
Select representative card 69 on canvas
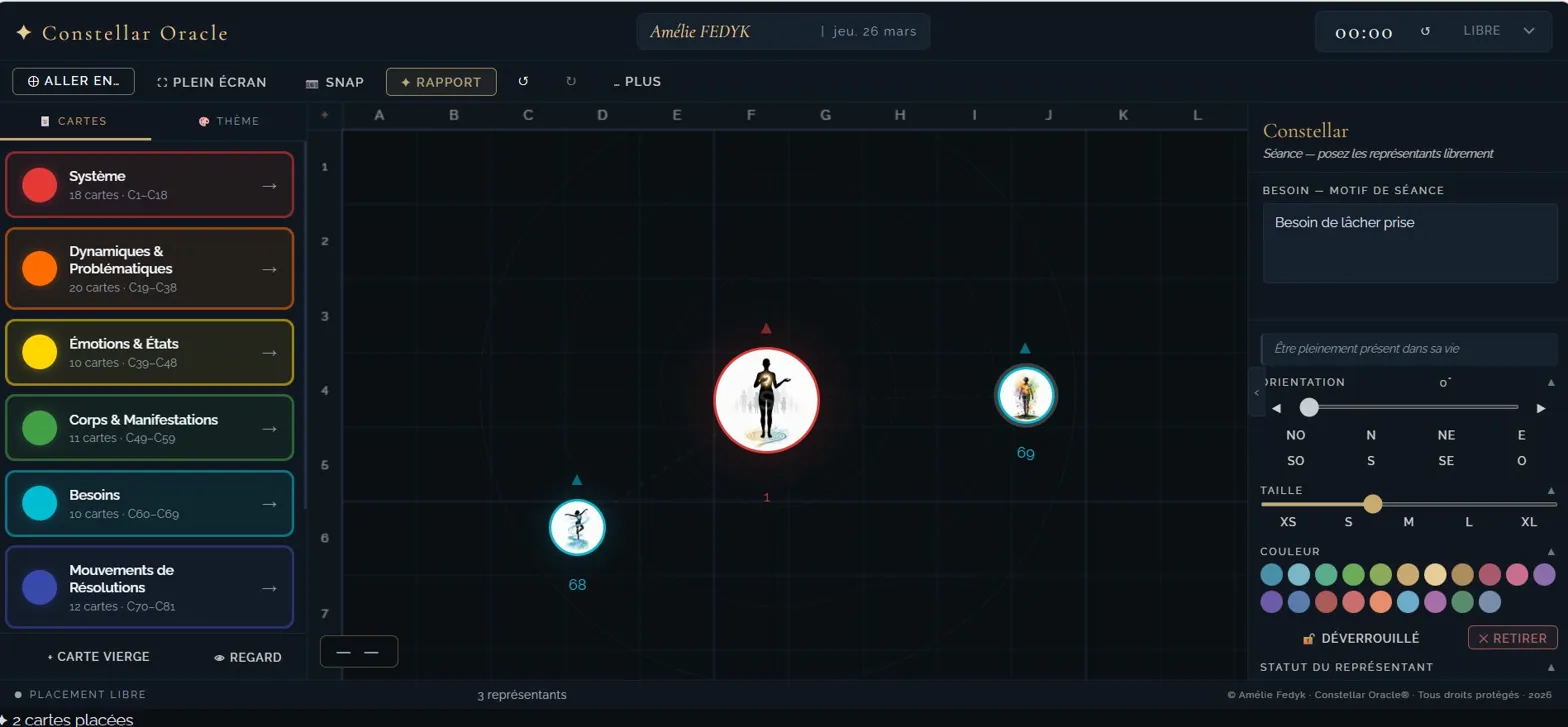[1025, 394]
